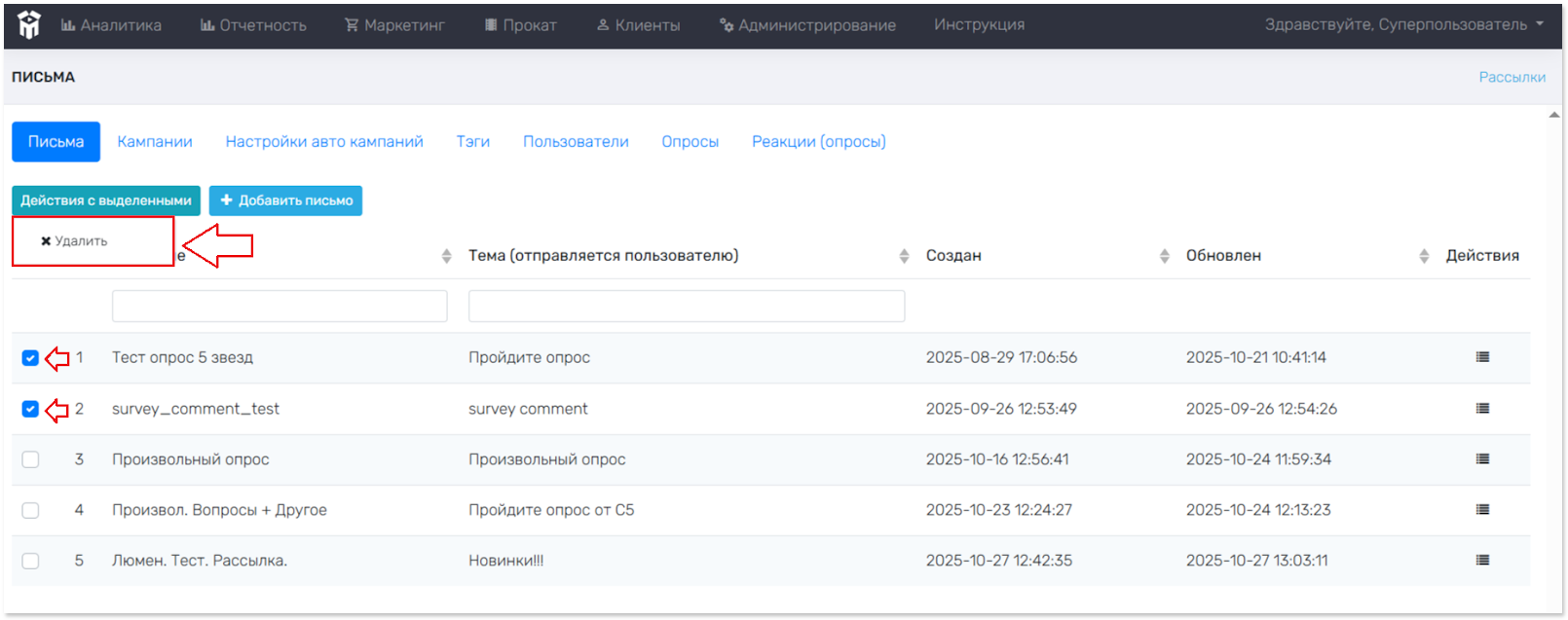Sort by Обновлен column sort icon
This screenshot has height=620, width=1568.
pos(1423,256)
